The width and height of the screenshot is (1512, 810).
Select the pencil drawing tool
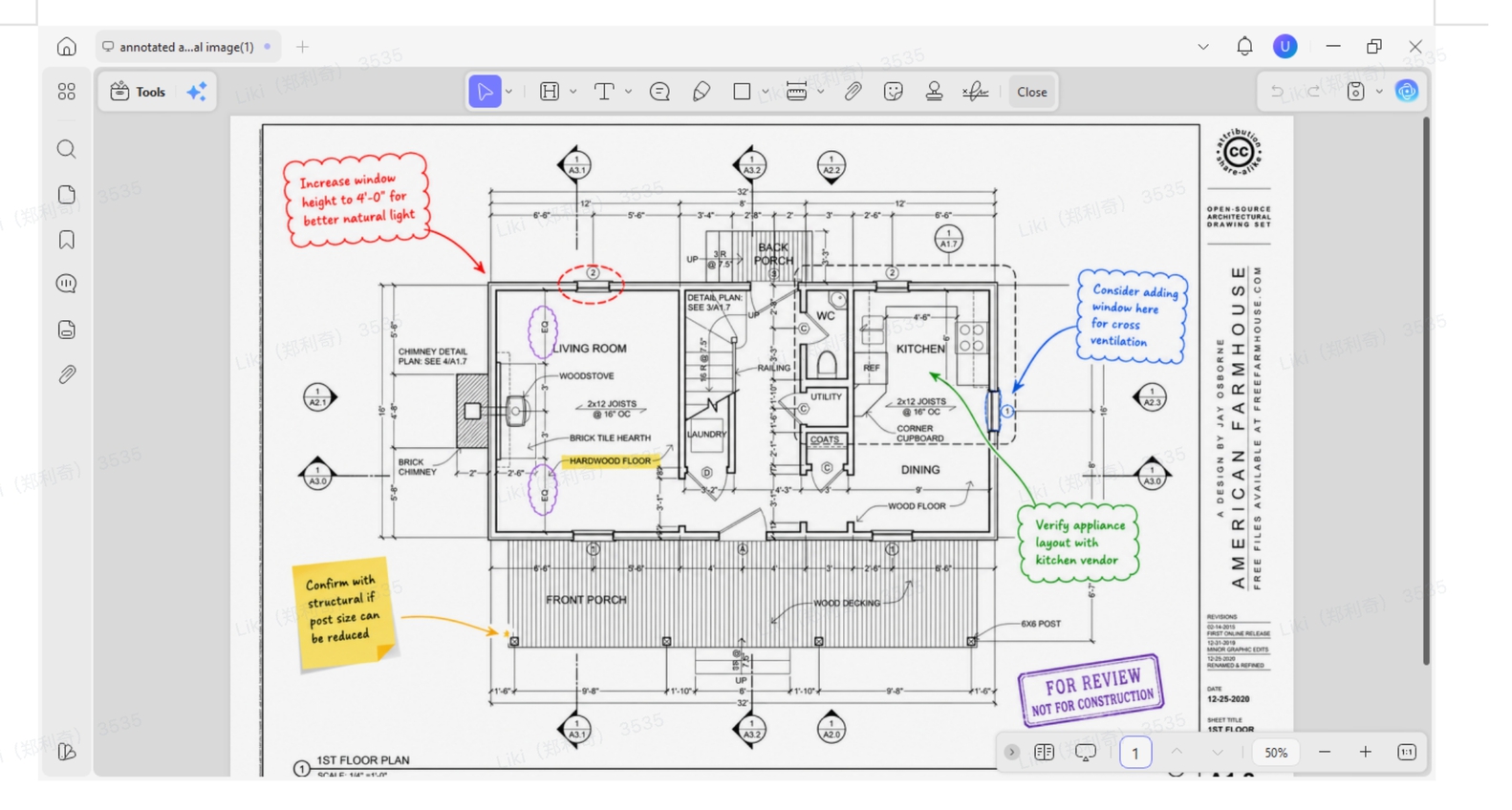pyautogui.click(x=701, y=92)
